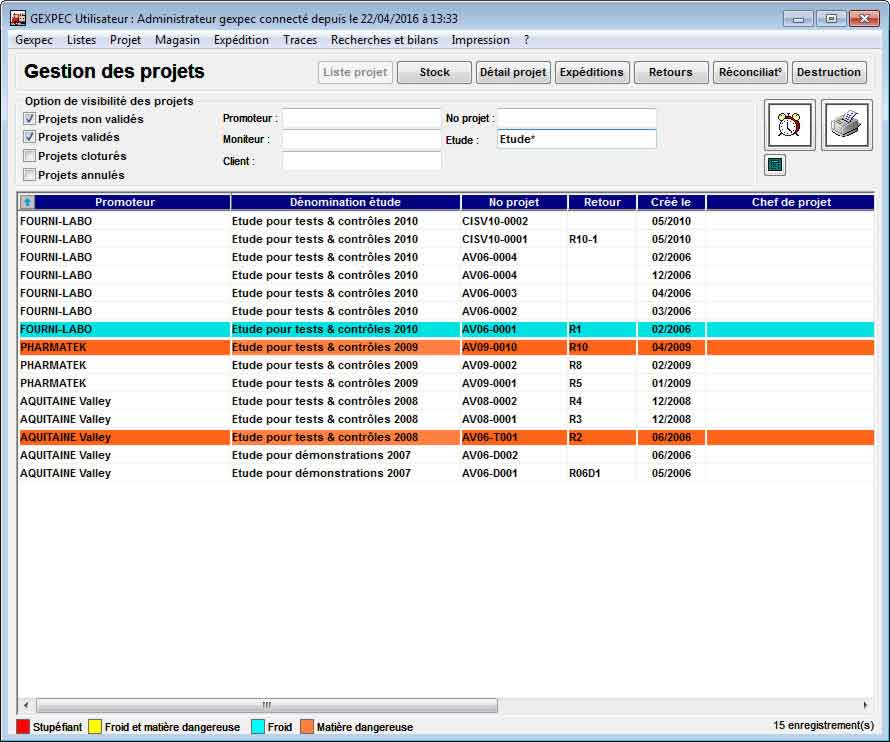Click the Stock button
This screenshot has width=890, height=742.
(434, 72)
